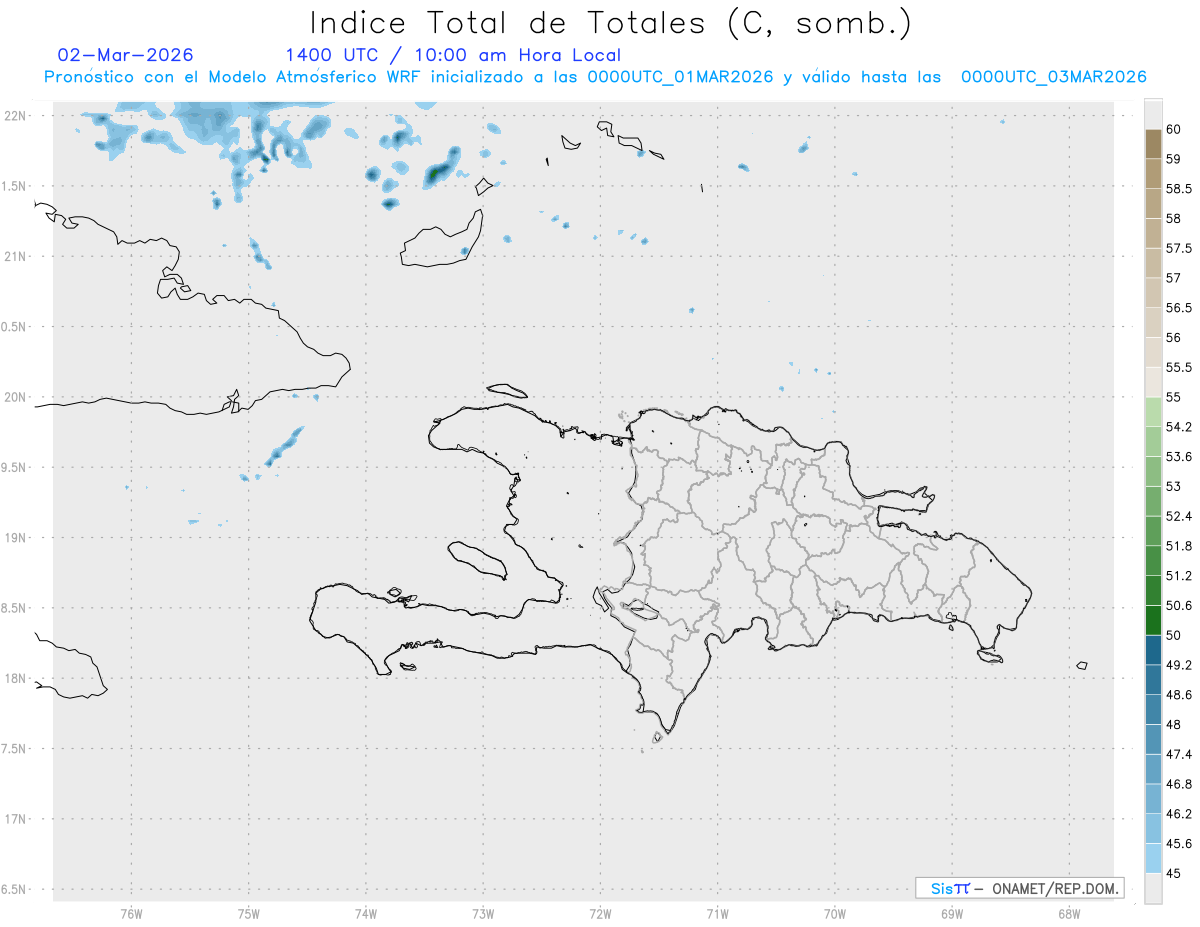Click the colorbar label "55.5"
This screenshot has width=1200, height=927.
point(1179,367)
